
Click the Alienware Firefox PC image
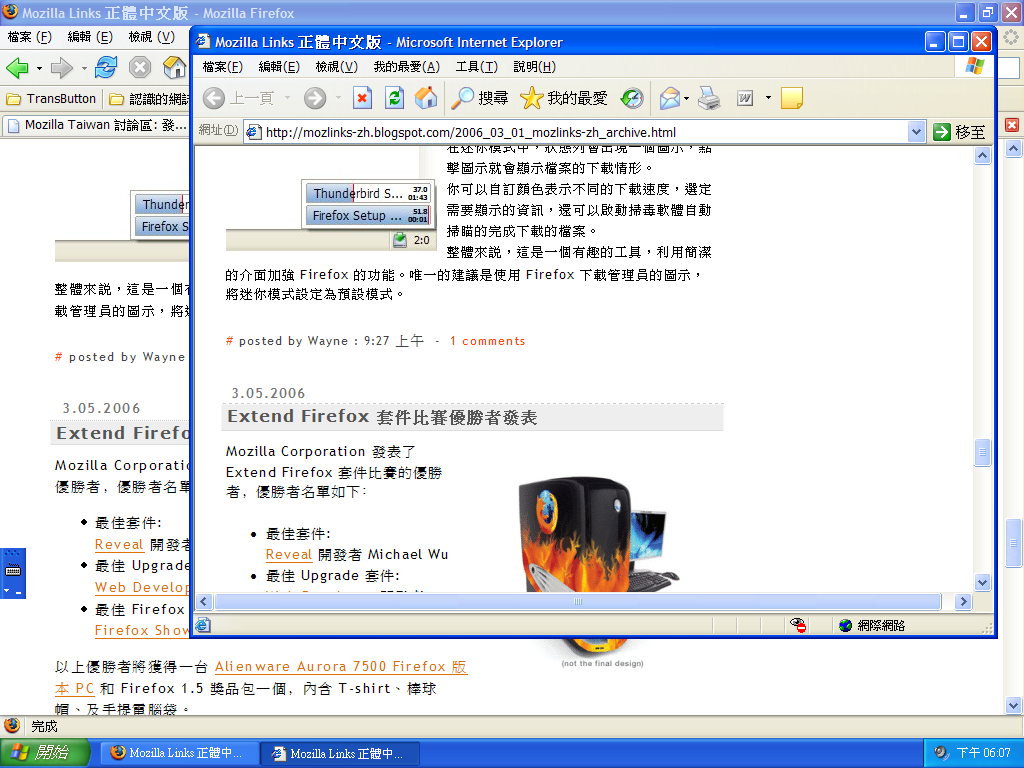[597, 534]
